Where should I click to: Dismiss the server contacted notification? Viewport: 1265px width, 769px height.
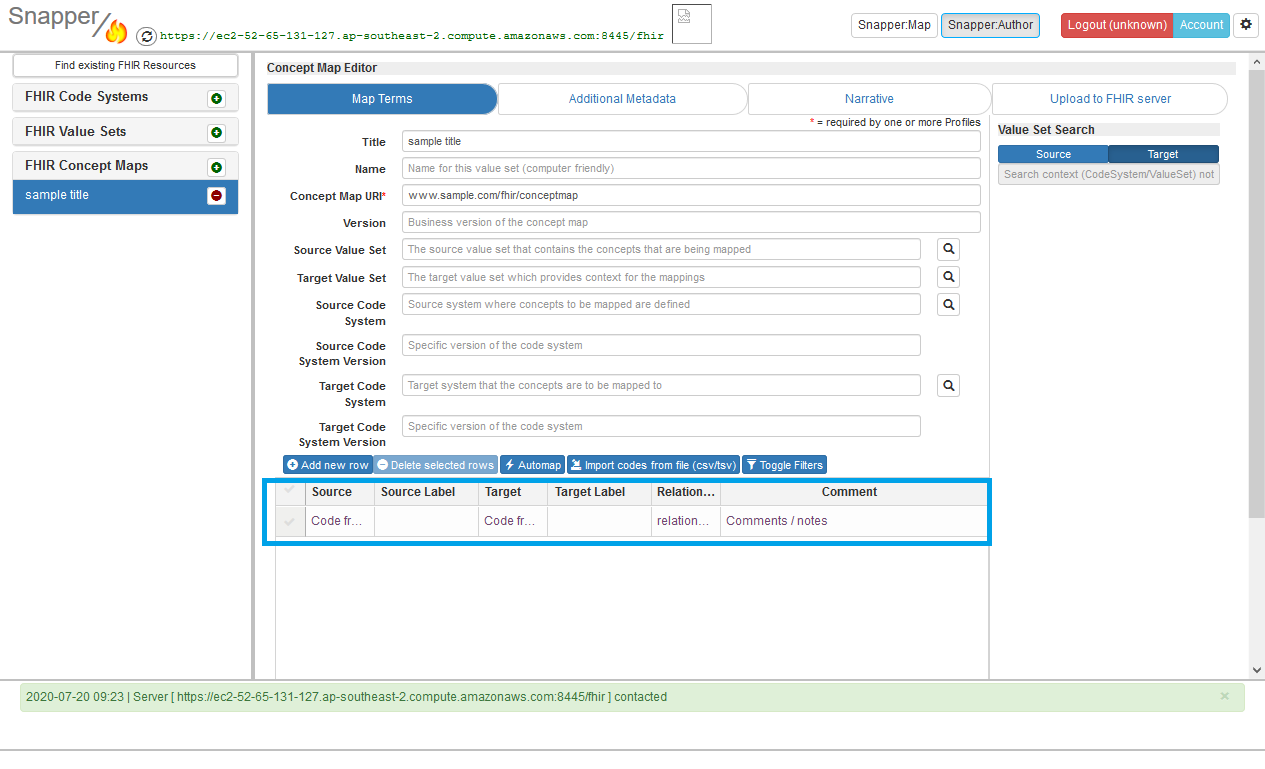click(1224, 696)
